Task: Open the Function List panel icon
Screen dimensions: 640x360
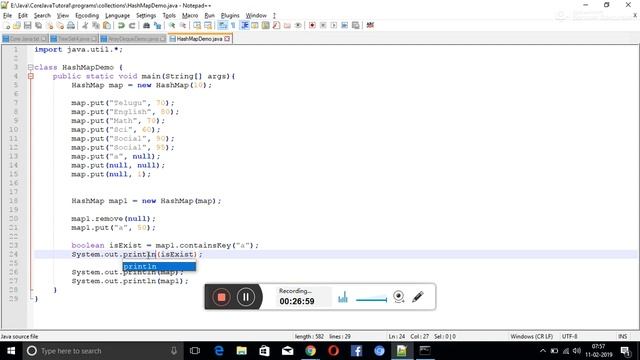Action: point(276,25)
